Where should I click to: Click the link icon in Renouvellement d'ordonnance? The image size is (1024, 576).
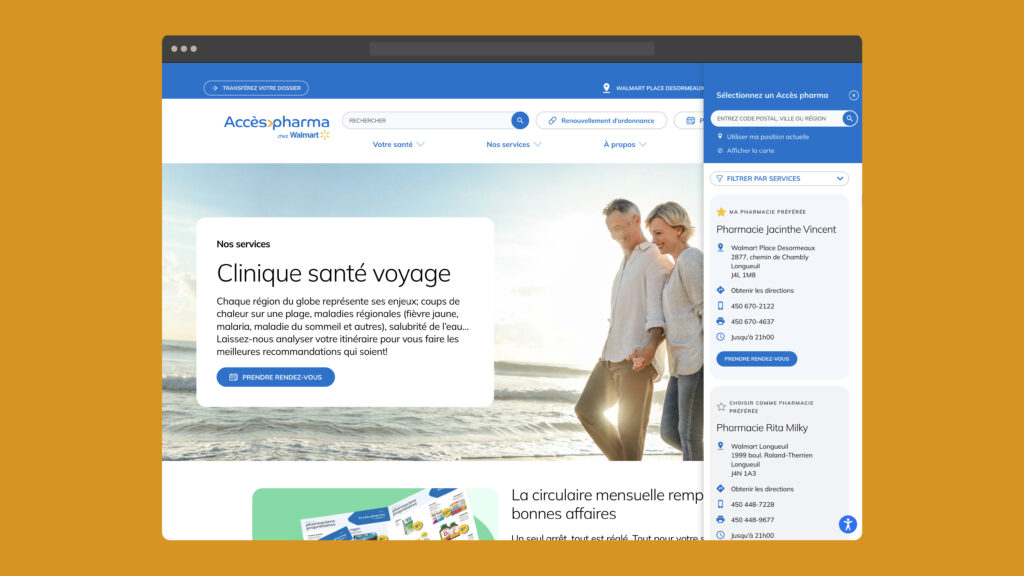tap(552, 121)
